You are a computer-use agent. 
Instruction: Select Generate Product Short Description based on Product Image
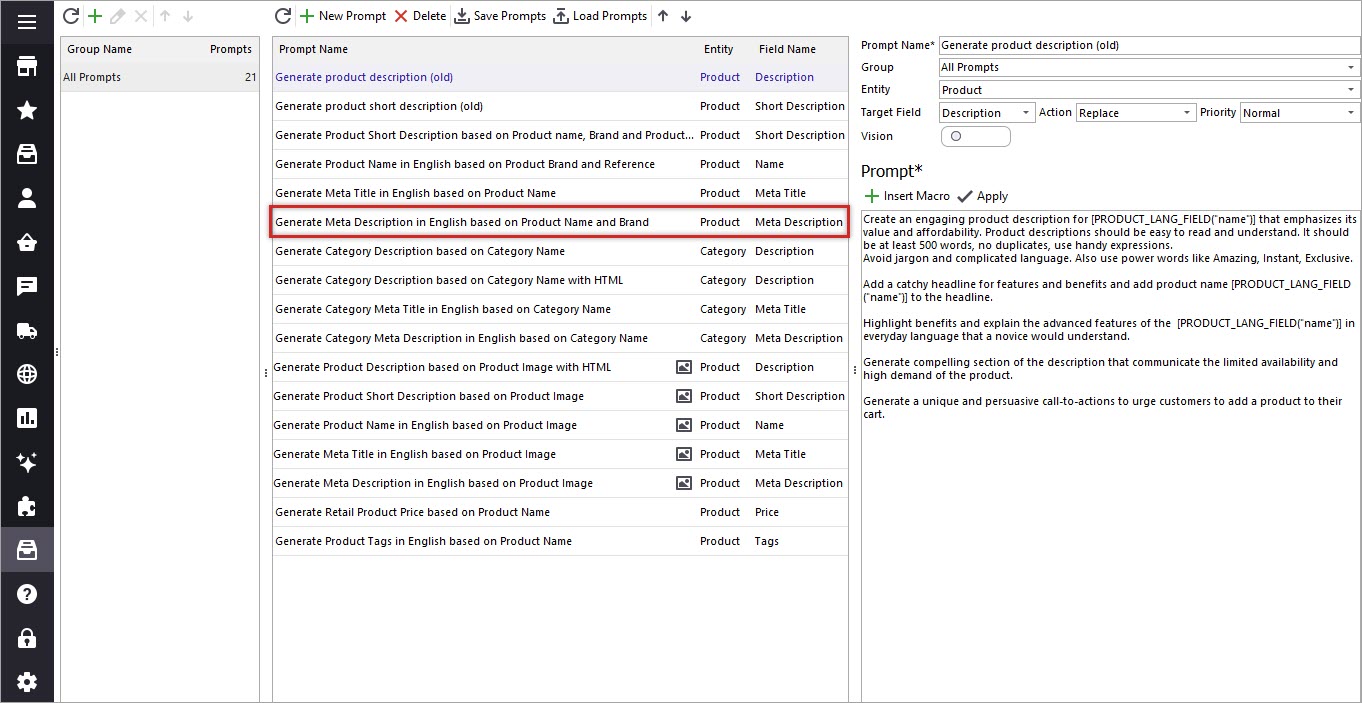tap(560, 396)
